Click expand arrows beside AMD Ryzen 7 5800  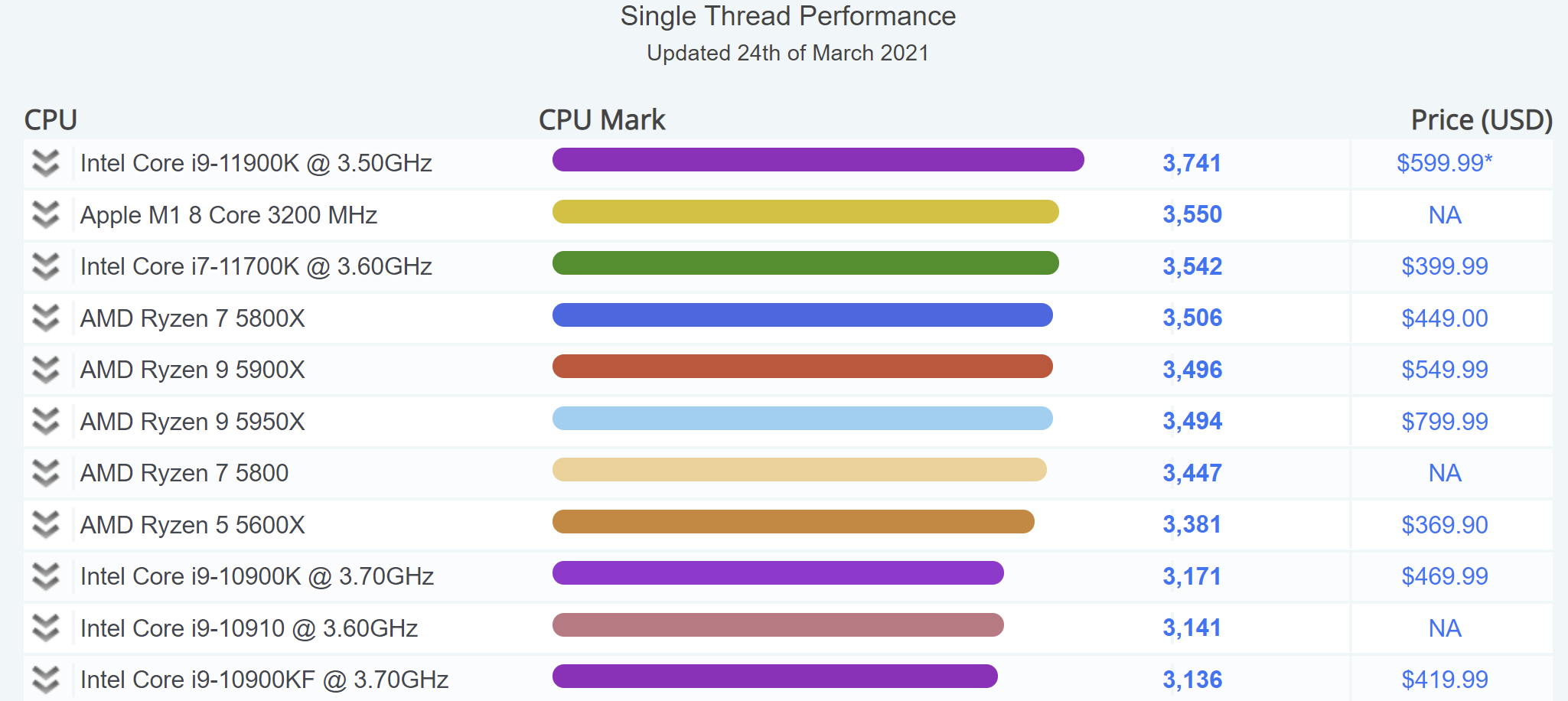(46, 473)
